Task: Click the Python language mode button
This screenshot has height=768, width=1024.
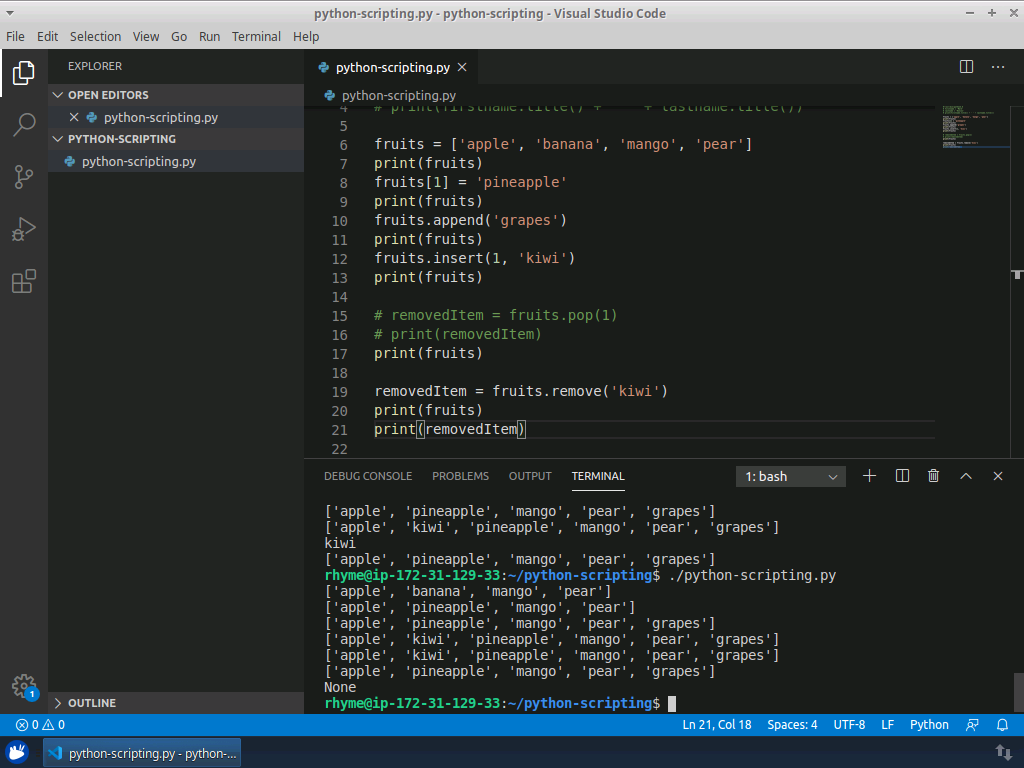Action: click(929, 725)
